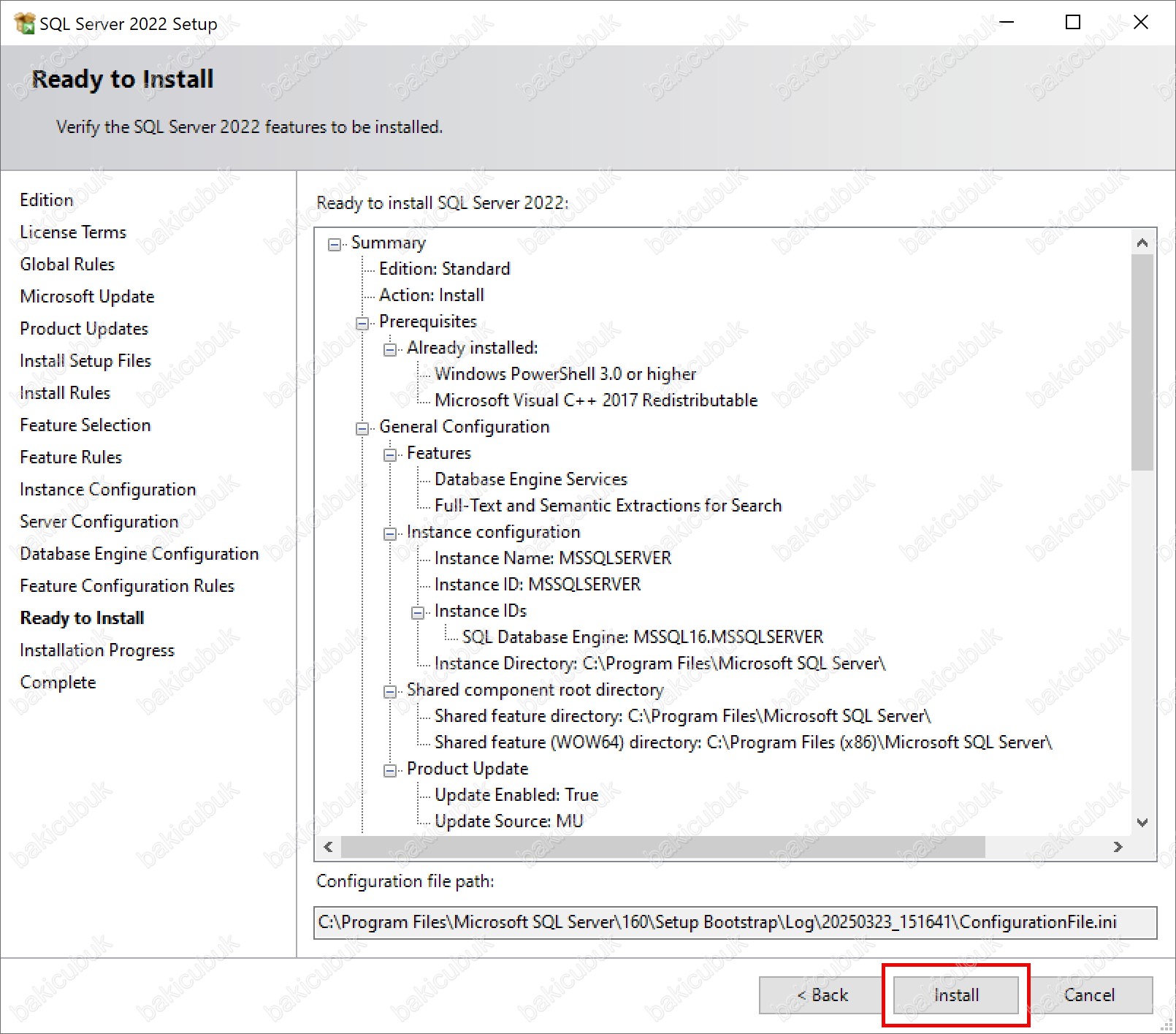Select 'Full-Text and Semantic Extractions for Search' row

(608, 506)
